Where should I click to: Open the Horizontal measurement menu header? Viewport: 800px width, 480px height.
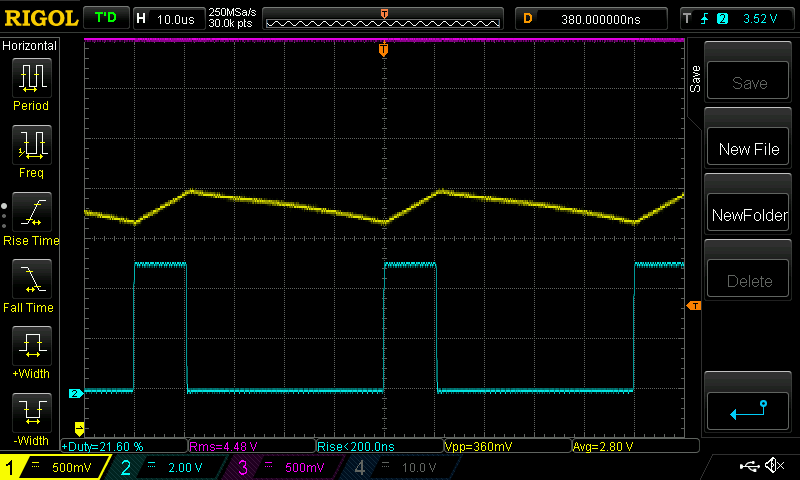(x=30, y=46)
